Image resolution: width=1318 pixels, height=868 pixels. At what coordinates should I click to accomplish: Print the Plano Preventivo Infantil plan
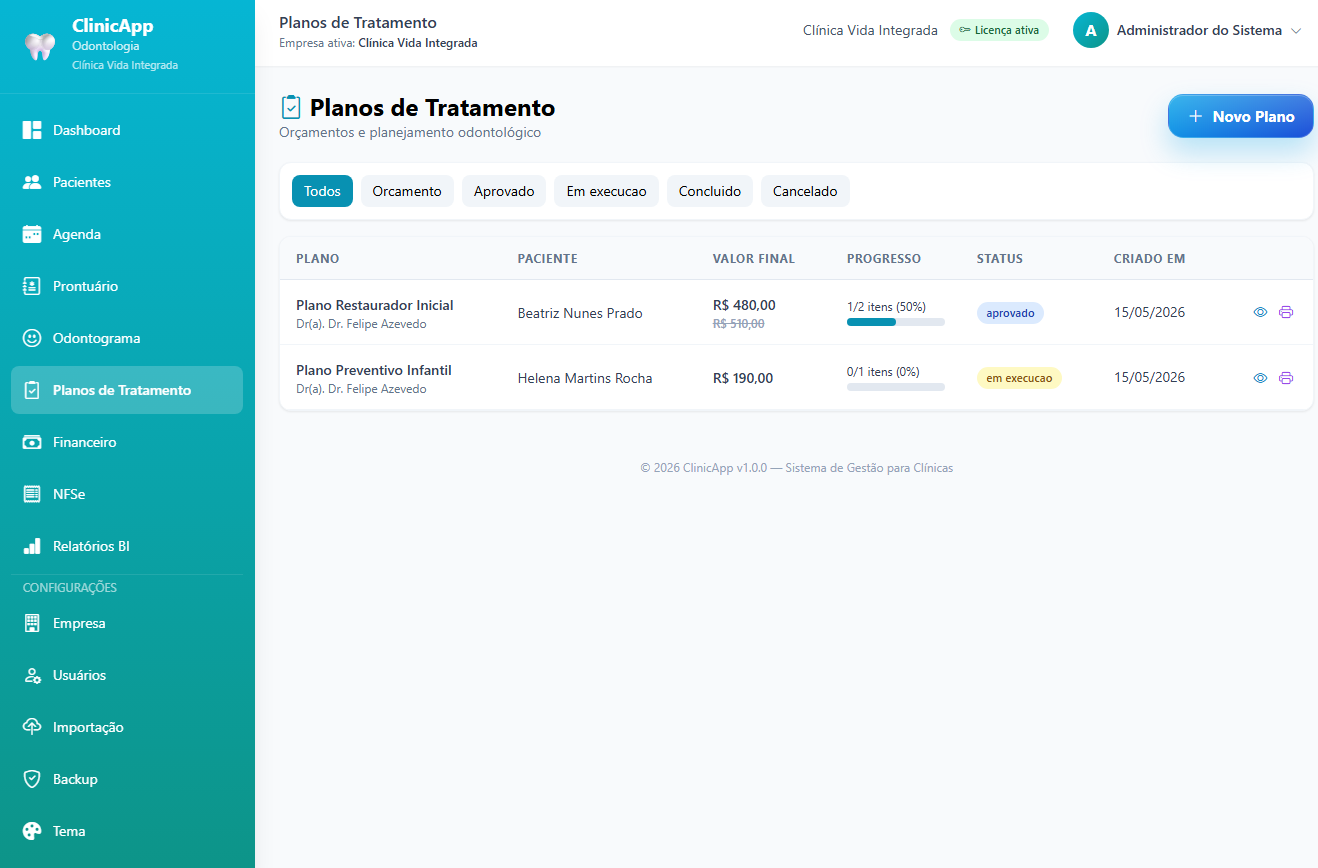1286,378
